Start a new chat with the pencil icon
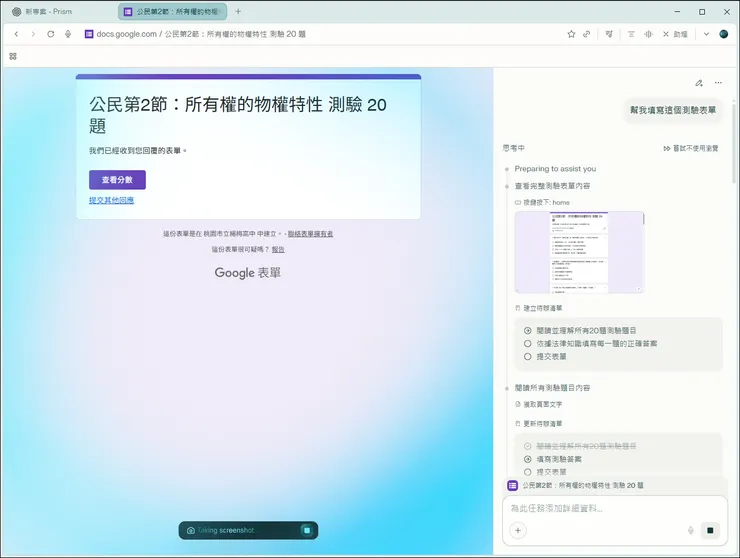This screenshot has height=558, width=740. pos(699,83)
